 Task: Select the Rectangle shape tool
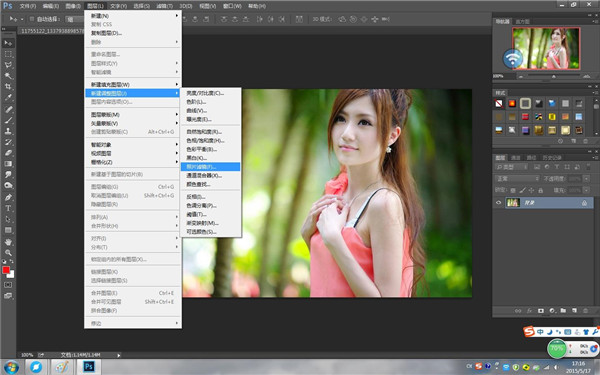pos(8,230)
